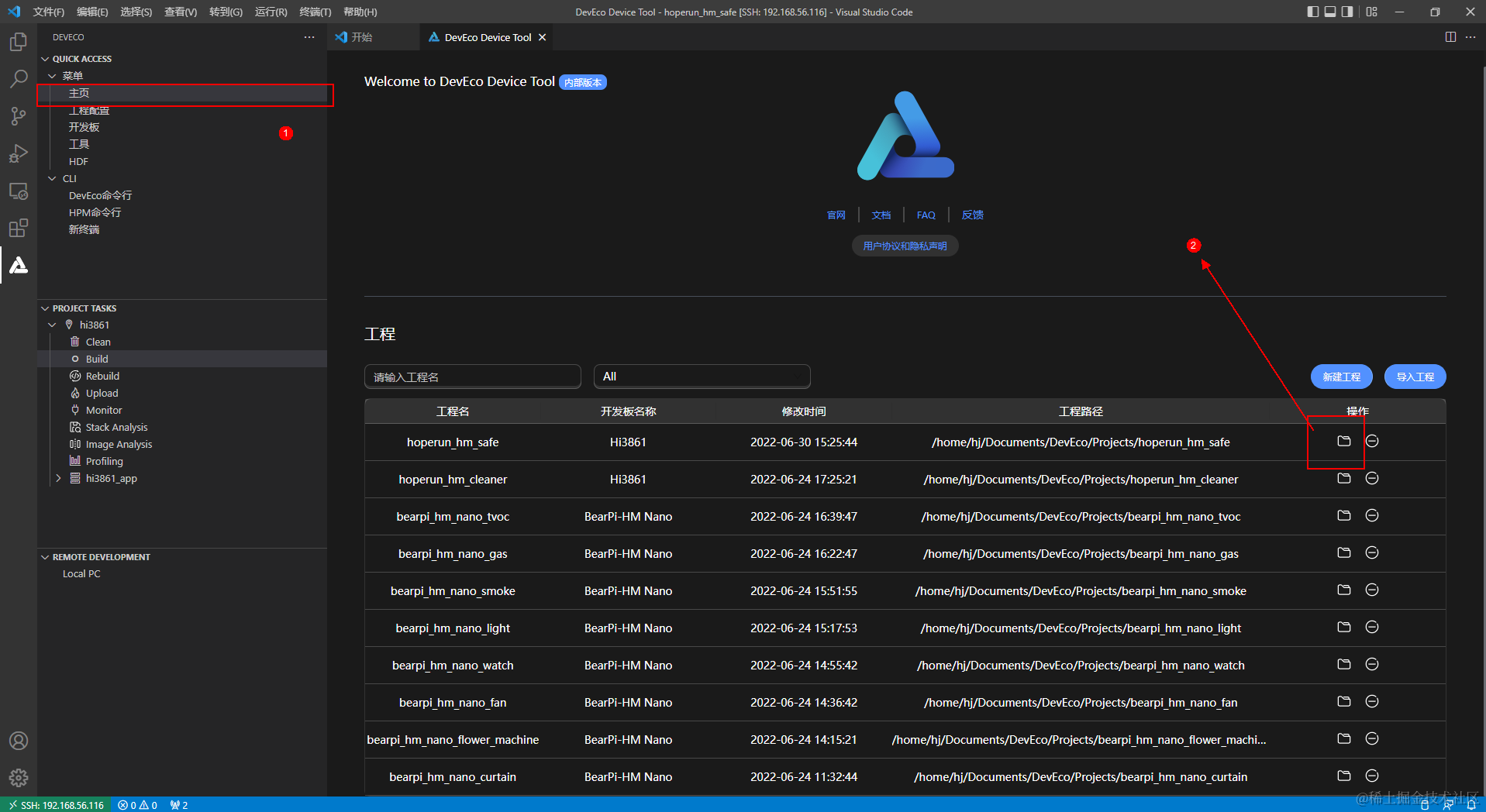Remove the hoperun_hm_safe project from list
Viewport: 1486px width, 812px height.
[1372, 441]
